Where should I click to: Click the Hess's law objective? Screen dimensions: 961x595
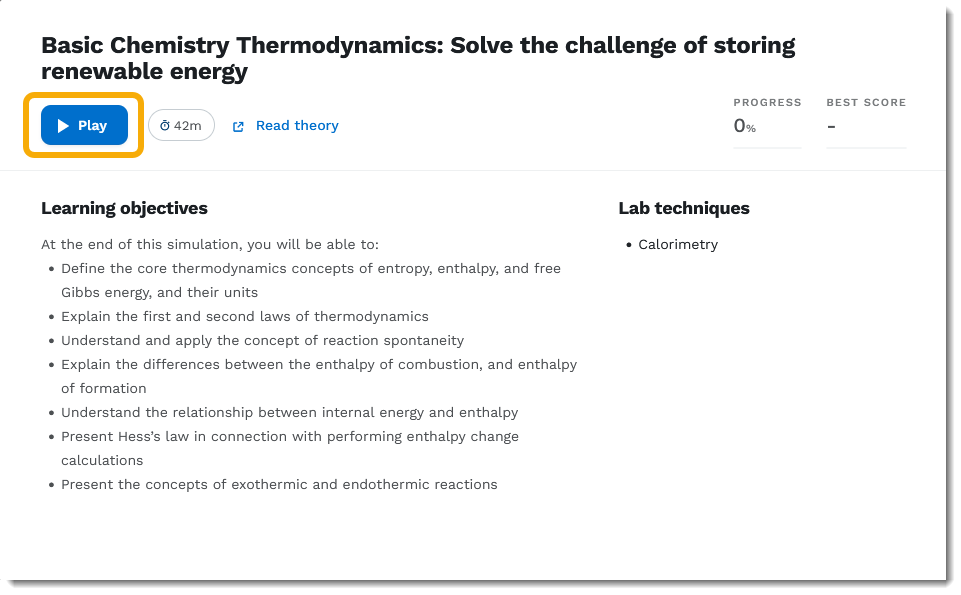(x=289, y=437)
